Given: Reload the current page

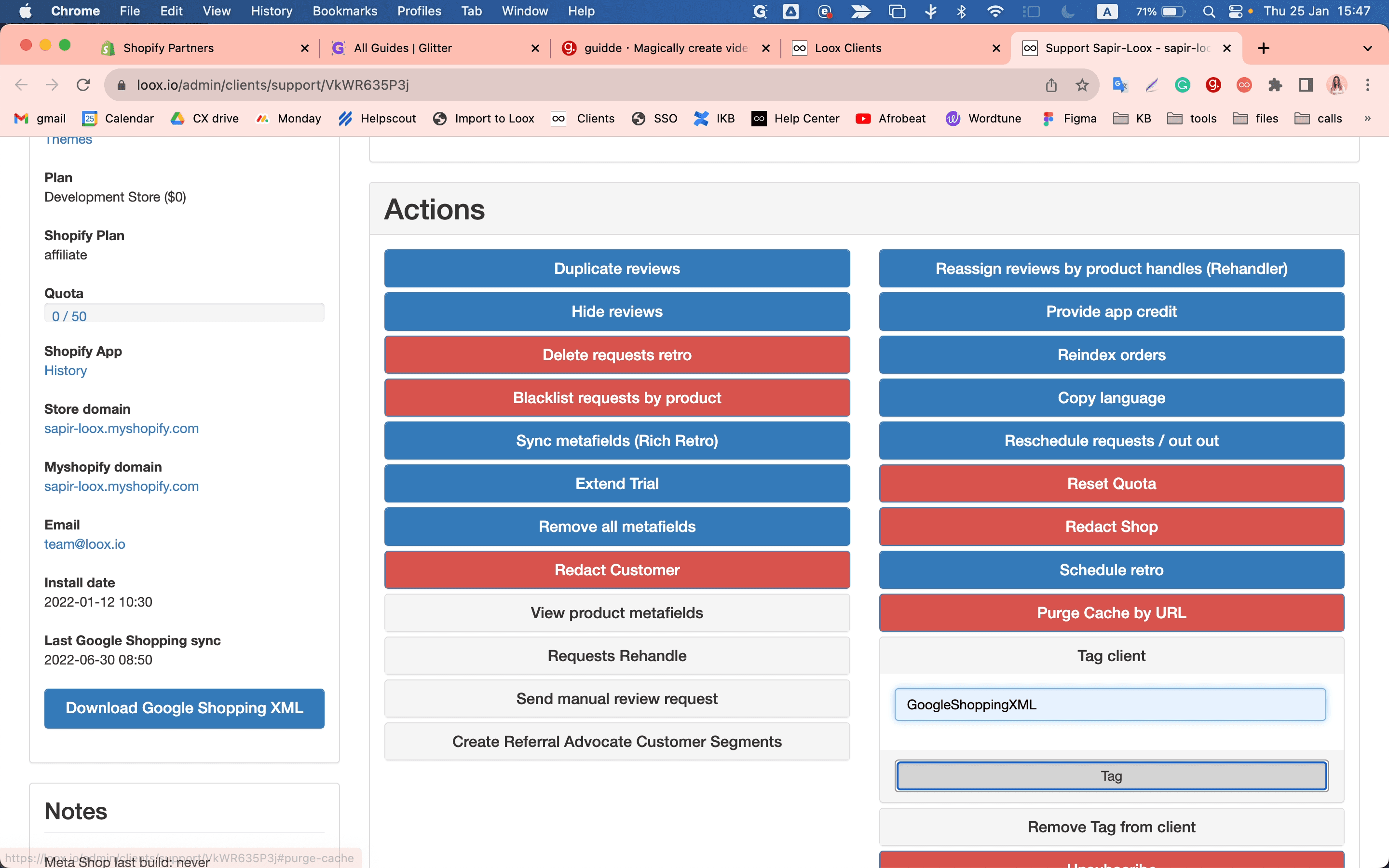Looking at the screenshot, I should pos(83,85).
